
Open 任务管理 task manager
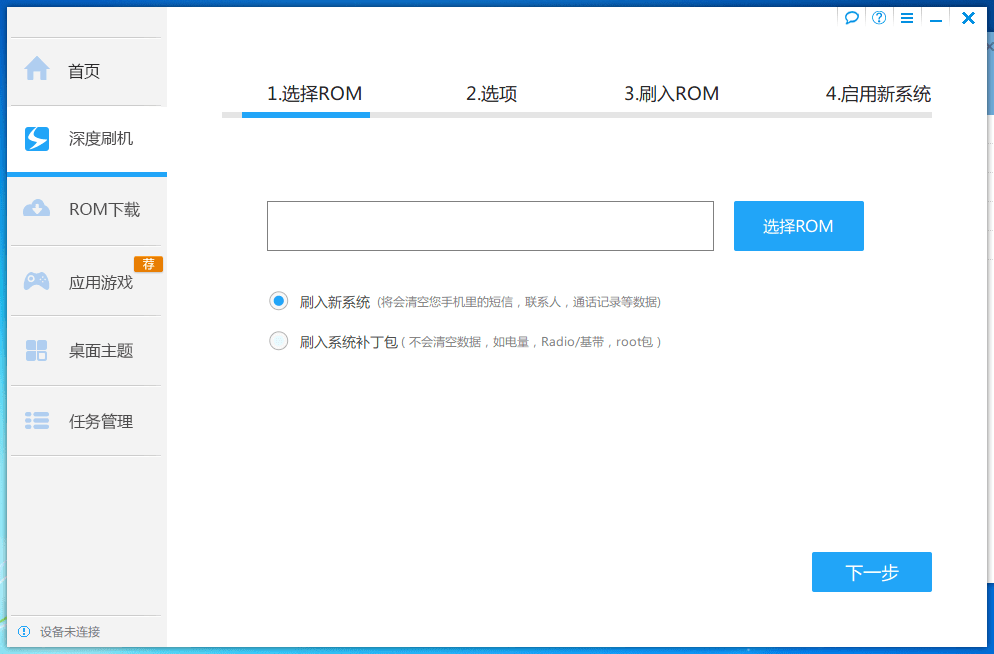coord(86,421)
